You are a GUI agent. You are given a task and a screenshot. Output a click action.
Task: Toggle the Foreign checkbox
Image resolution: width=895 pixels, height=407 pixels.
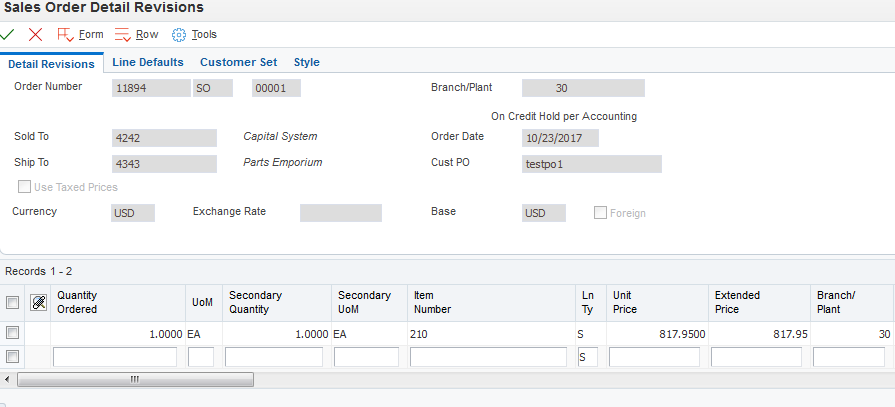(600, 213)
